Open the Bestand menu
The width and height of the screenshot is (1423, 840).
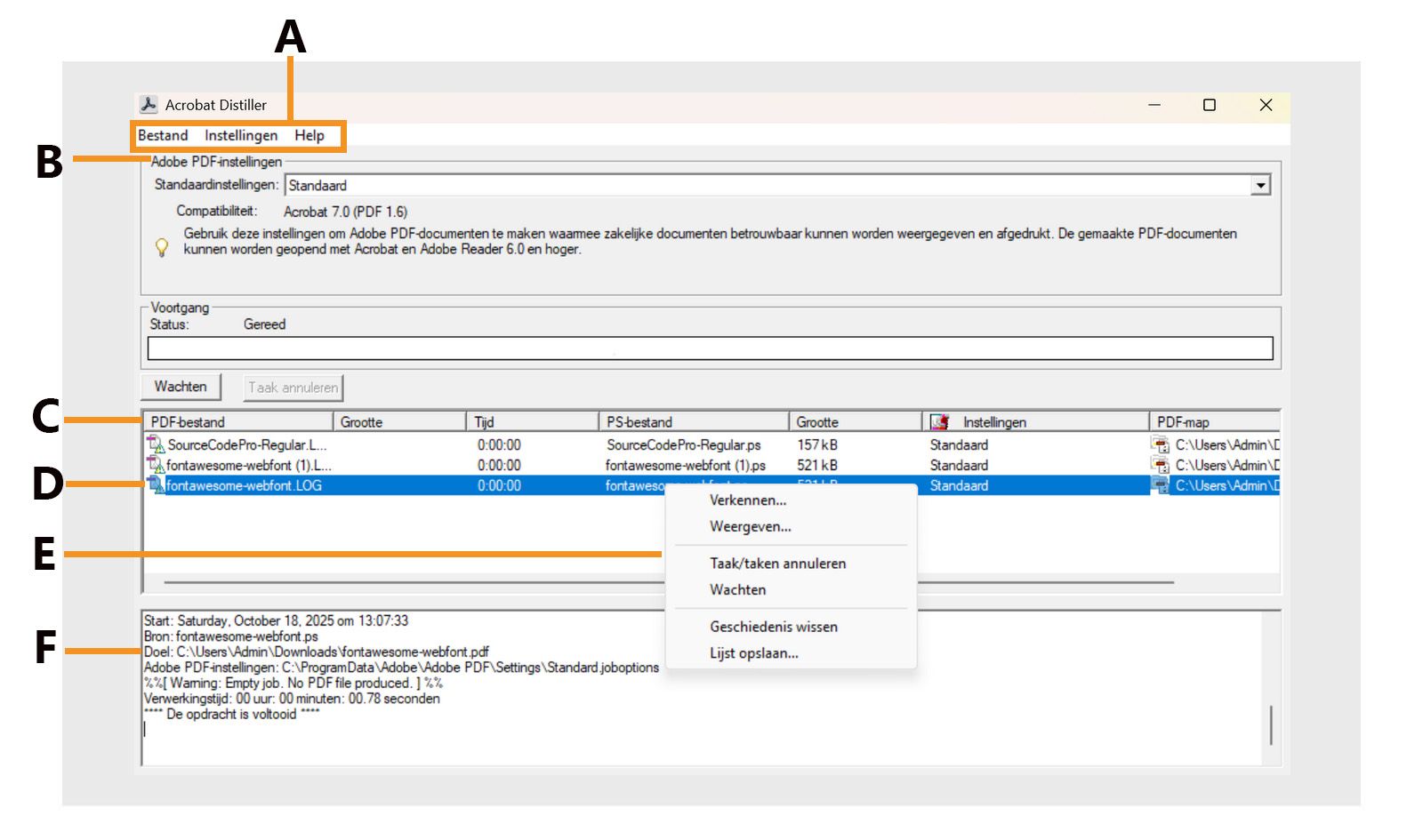click(163, 135)
